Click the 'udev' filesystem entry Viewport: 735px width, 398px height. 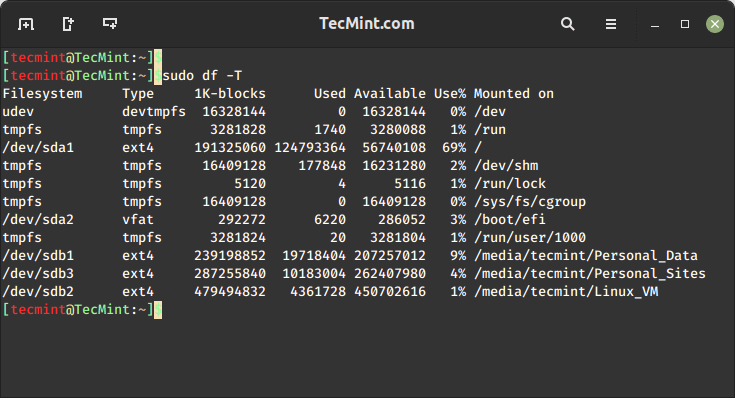(x=18, y=112)
